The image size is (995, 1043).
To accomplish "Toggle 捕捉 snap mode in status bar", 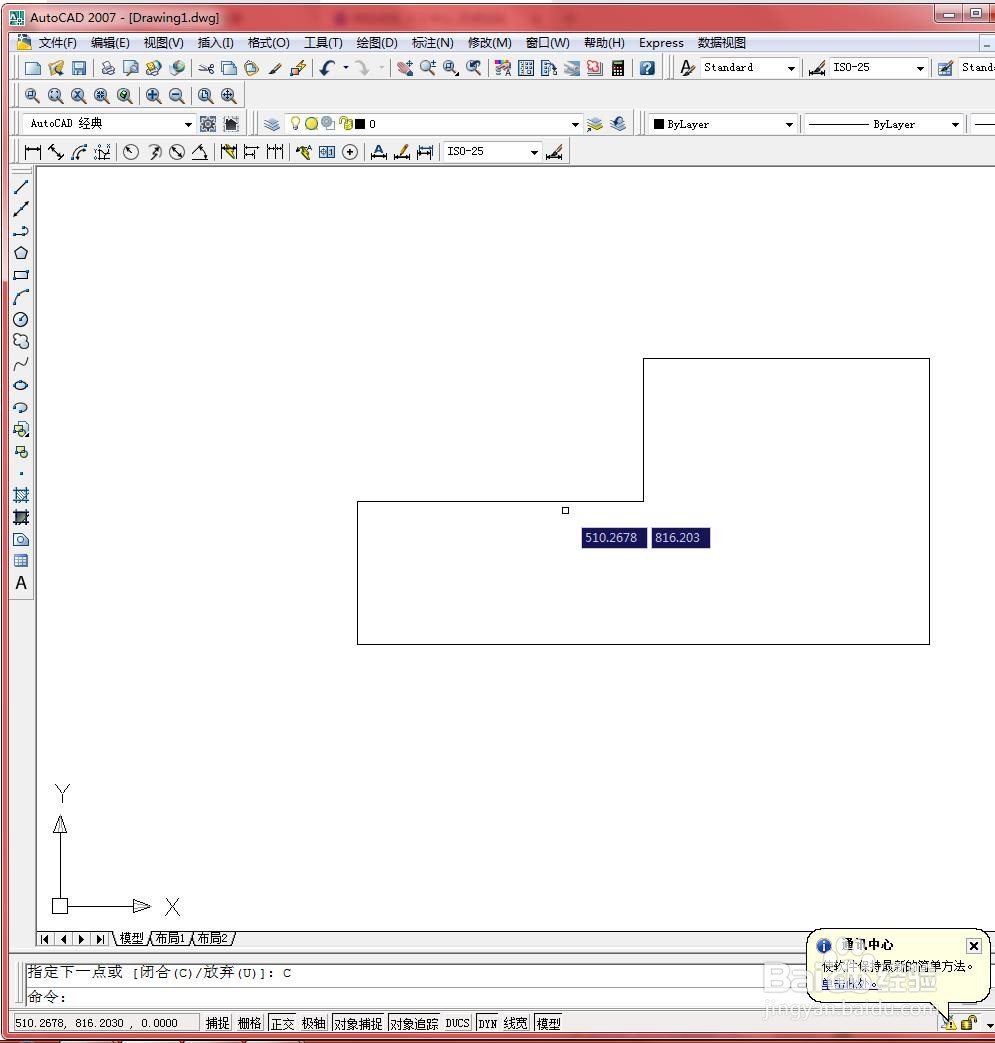I will pyautogui.click(x=217, y=1022).
